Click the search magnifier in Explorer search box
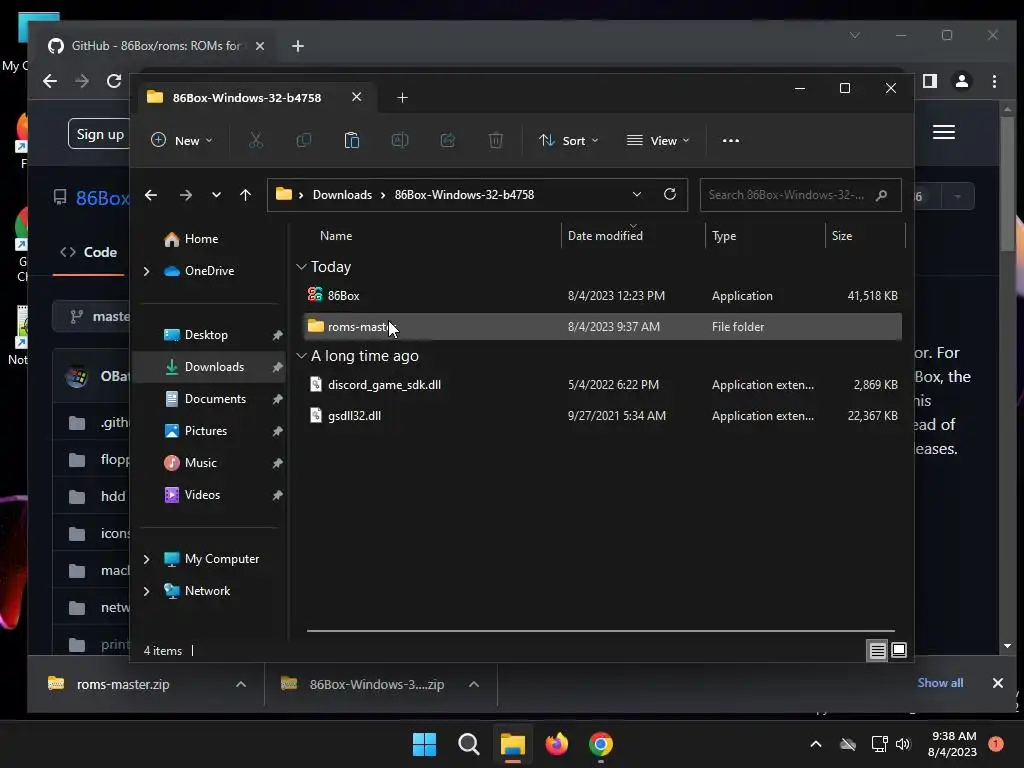Screen dimensions: 1024x768 click(881, 195)
